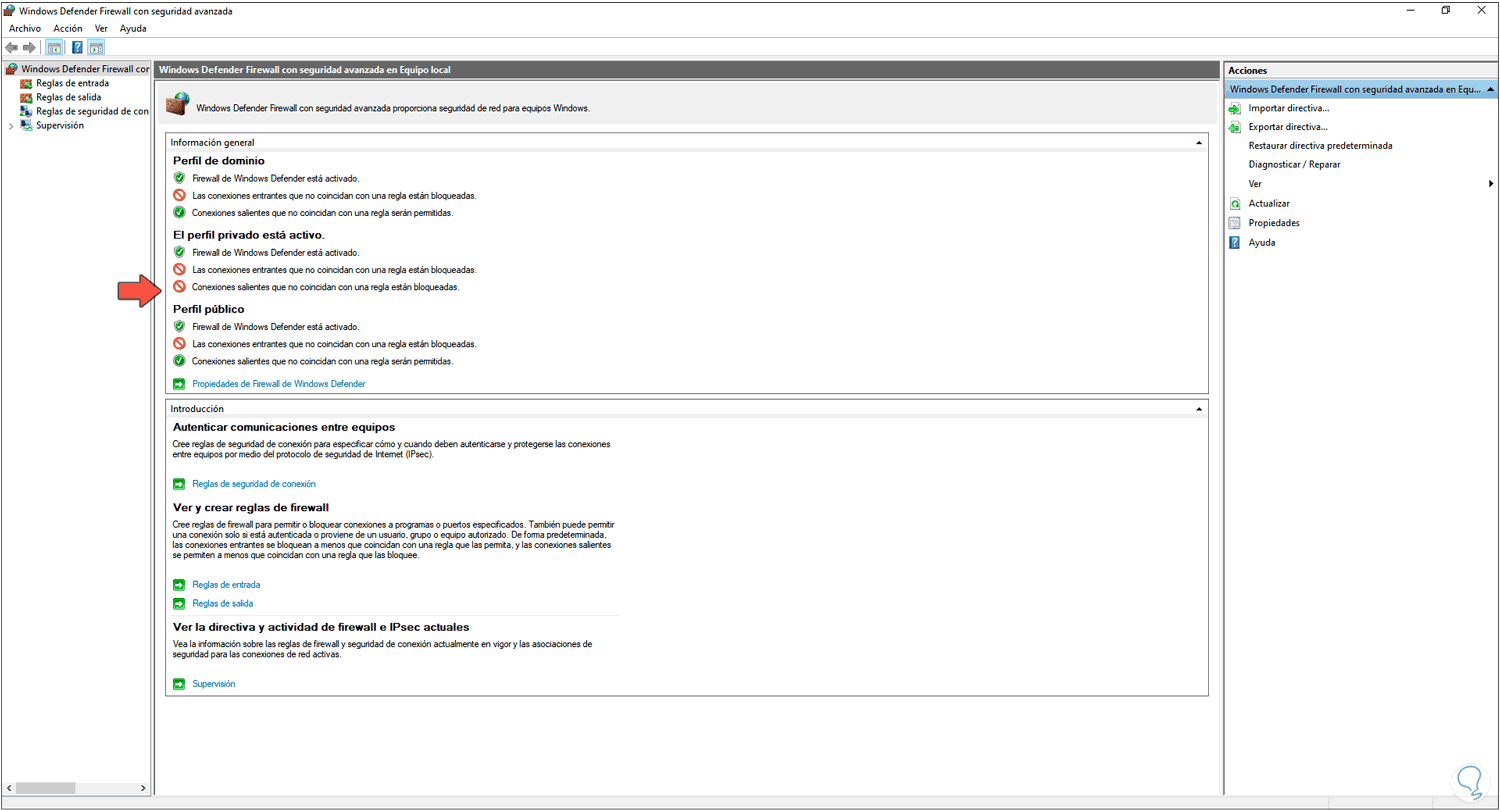Choose Restaurar directiva predeterminada
Image resolution: width=1500 pixels, height=810 pixels.
(1320, 146)
